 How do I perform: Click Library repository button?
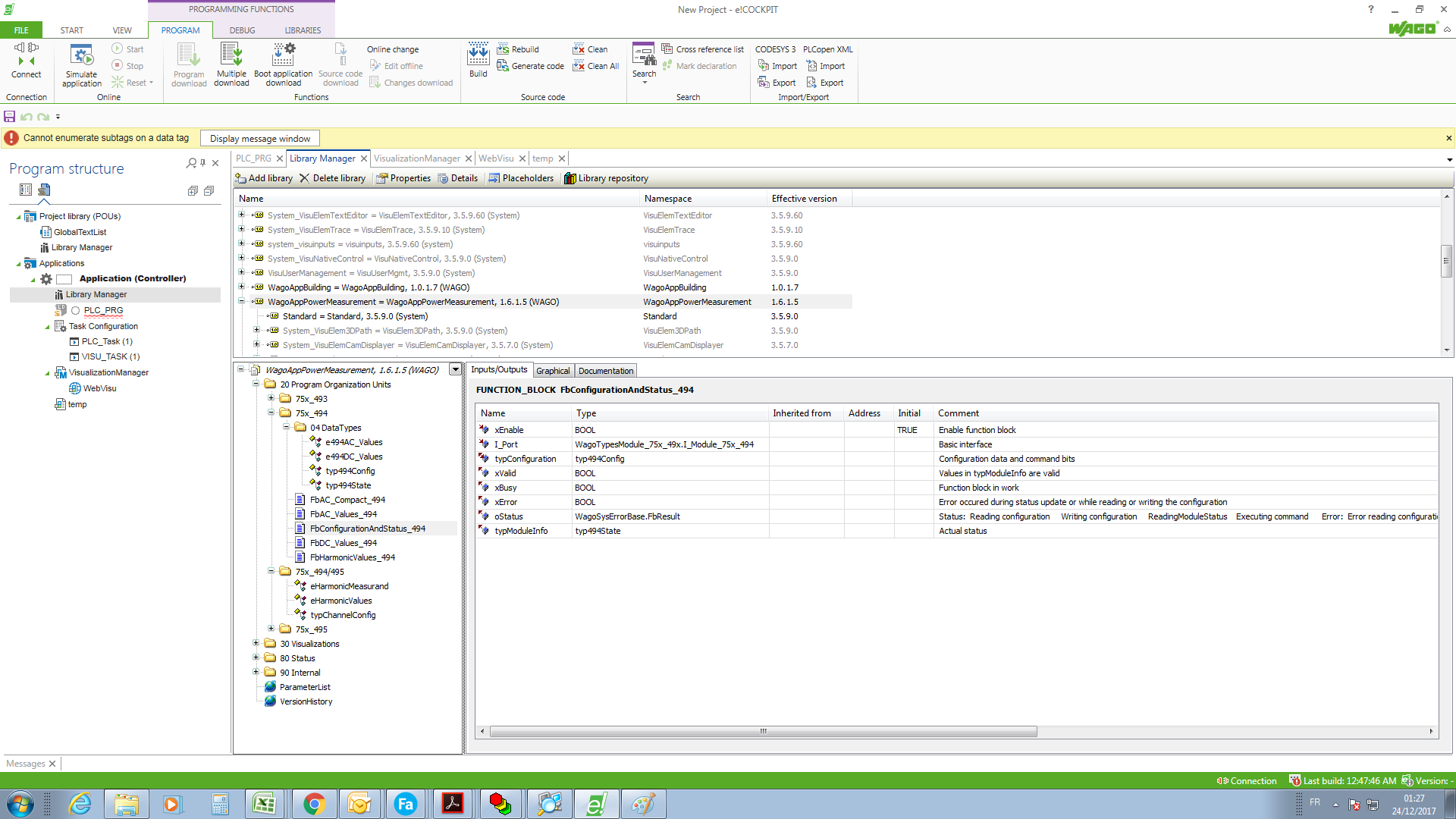coord(606,178)
